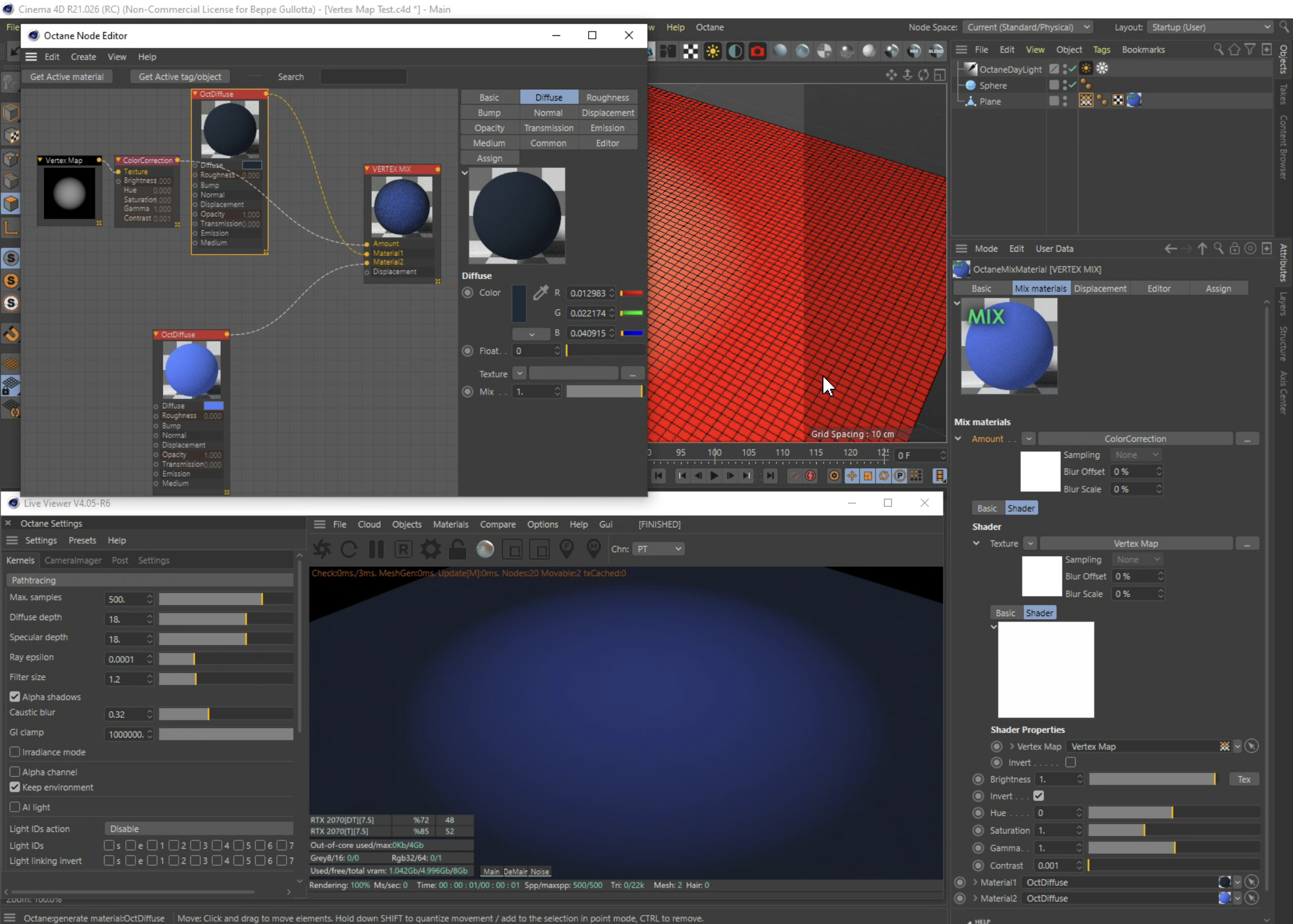Viewport: 1293px width, 924px height.
Task: Enable the Irradiance mode checkbox
Action: pos(15,752)
